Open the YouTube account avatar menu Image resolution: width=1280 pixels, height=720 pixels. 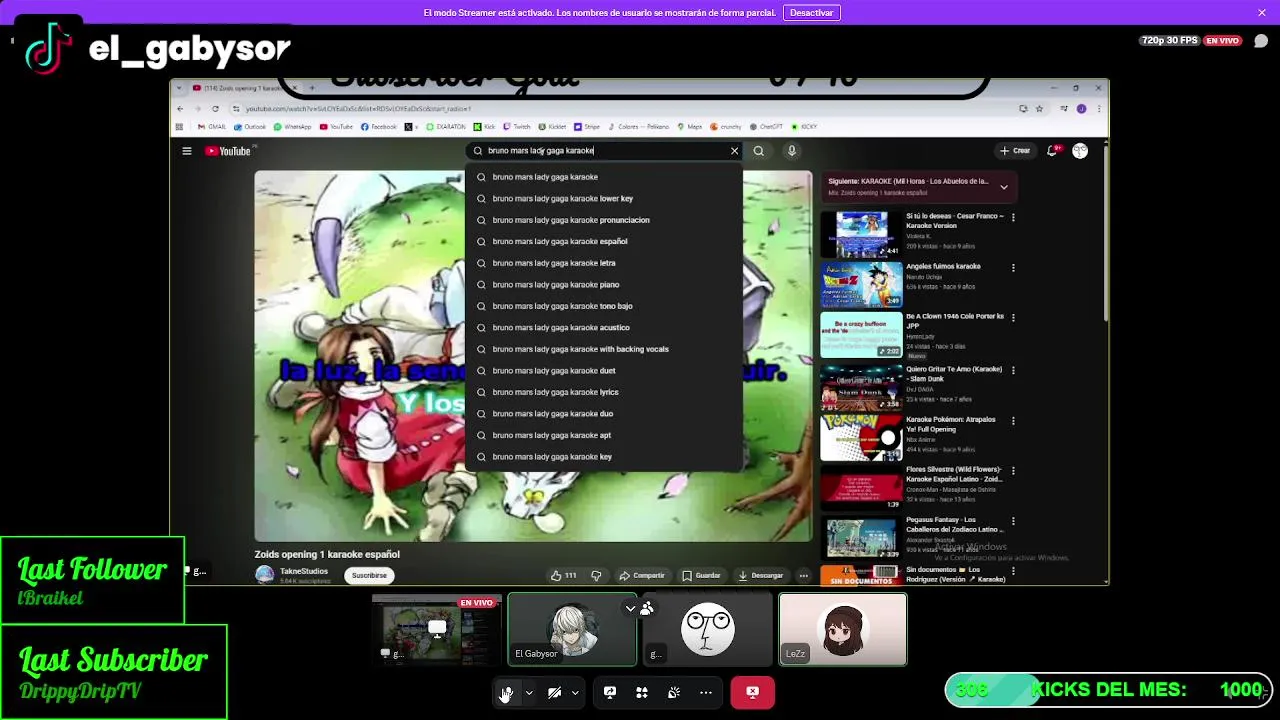click(x=1080, y=151)
